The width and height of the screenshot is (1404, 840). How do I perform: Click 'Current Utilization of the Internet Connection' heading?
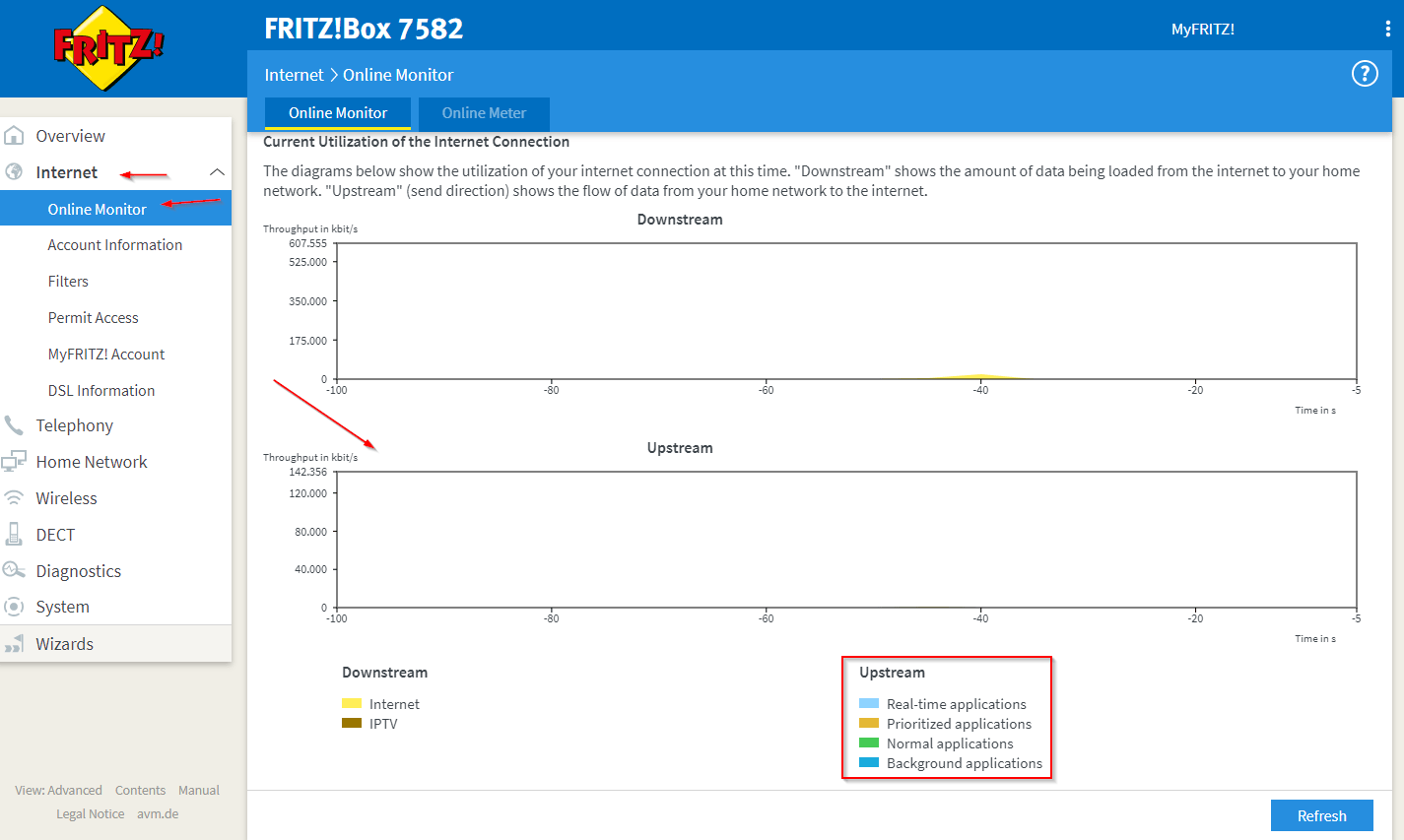pyautogui.click(x=416, y=142)
